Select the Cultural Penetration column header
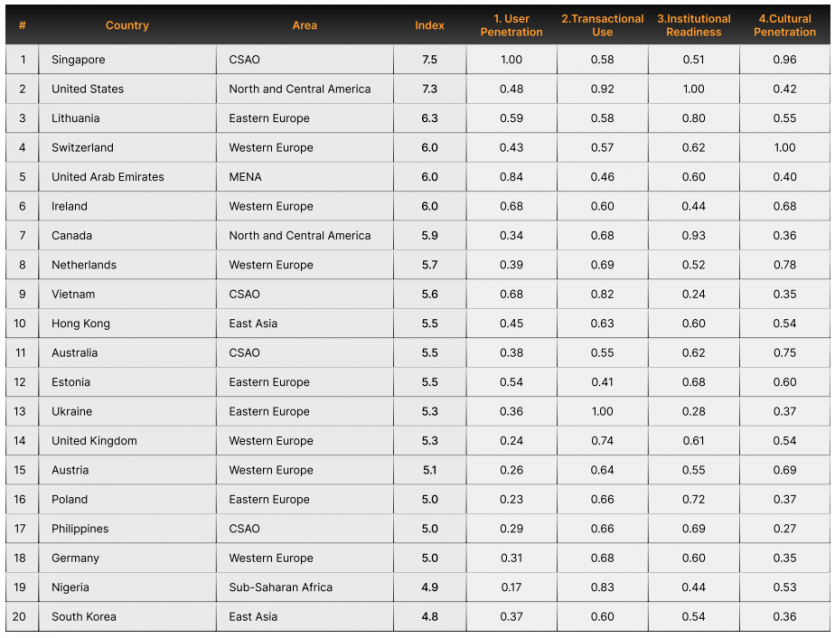This screenshot has height=638, width=835. click(x=785, y=25)
